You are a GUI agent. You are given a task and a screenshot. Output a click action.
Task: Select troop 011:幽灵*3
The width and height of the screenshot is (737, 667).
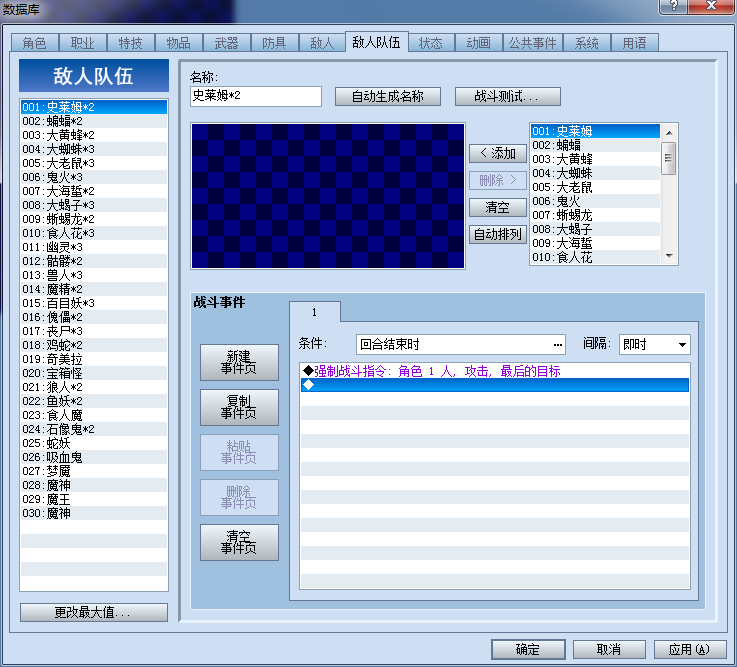(94, 247)
